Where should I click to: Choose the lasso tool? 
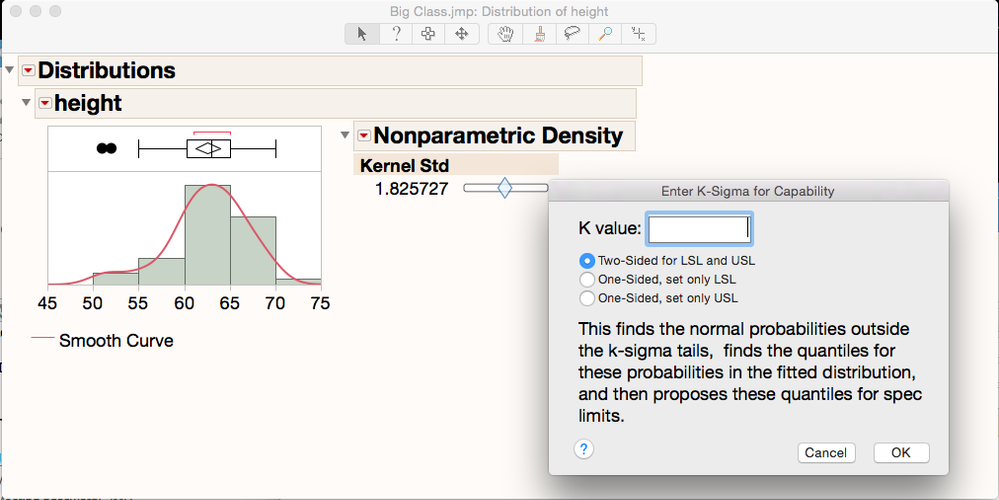pos(572,34)
